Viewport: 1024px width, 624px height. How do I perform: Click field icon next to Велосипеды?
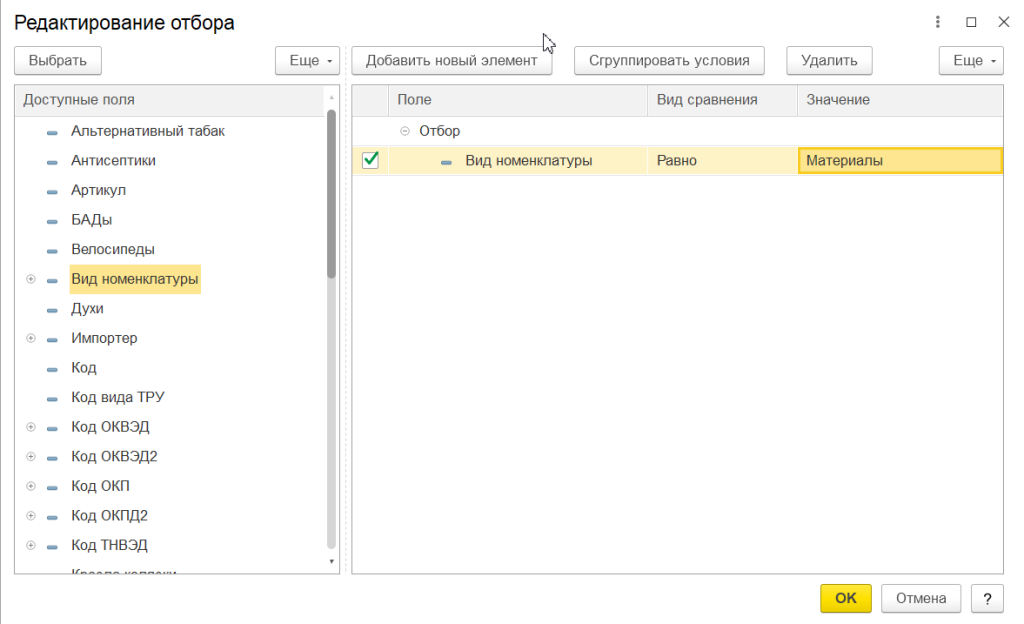point(52,250)
